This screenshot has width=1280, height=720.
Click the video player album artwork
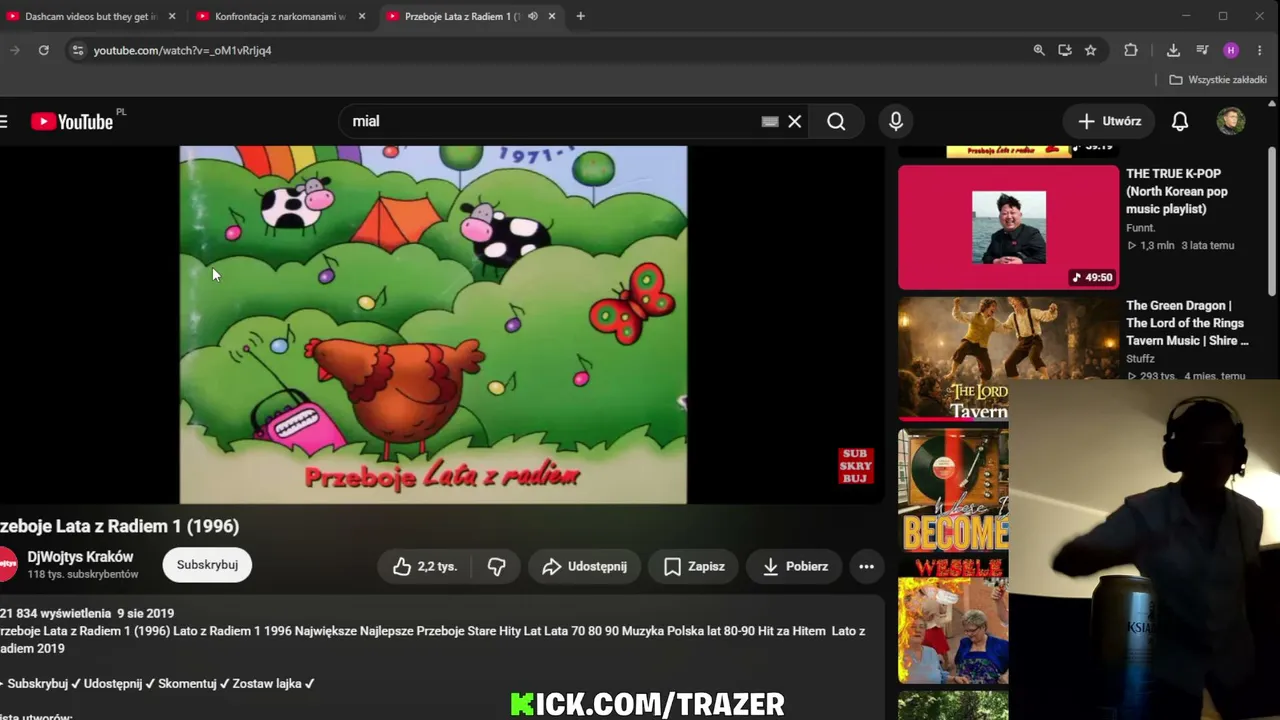coord(433,324)
